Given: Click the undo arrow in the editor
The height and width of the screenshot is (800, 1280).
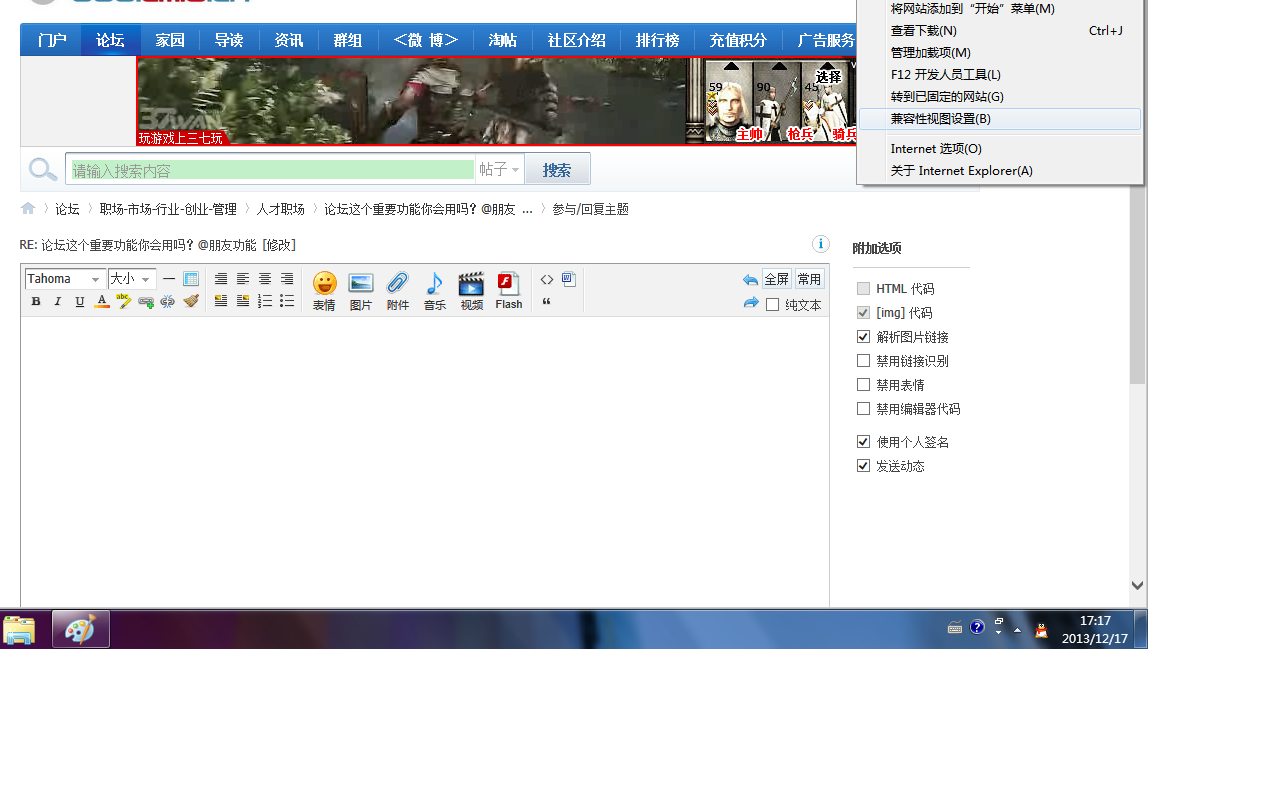Looking at the screenshot, I should click(750, 280).
